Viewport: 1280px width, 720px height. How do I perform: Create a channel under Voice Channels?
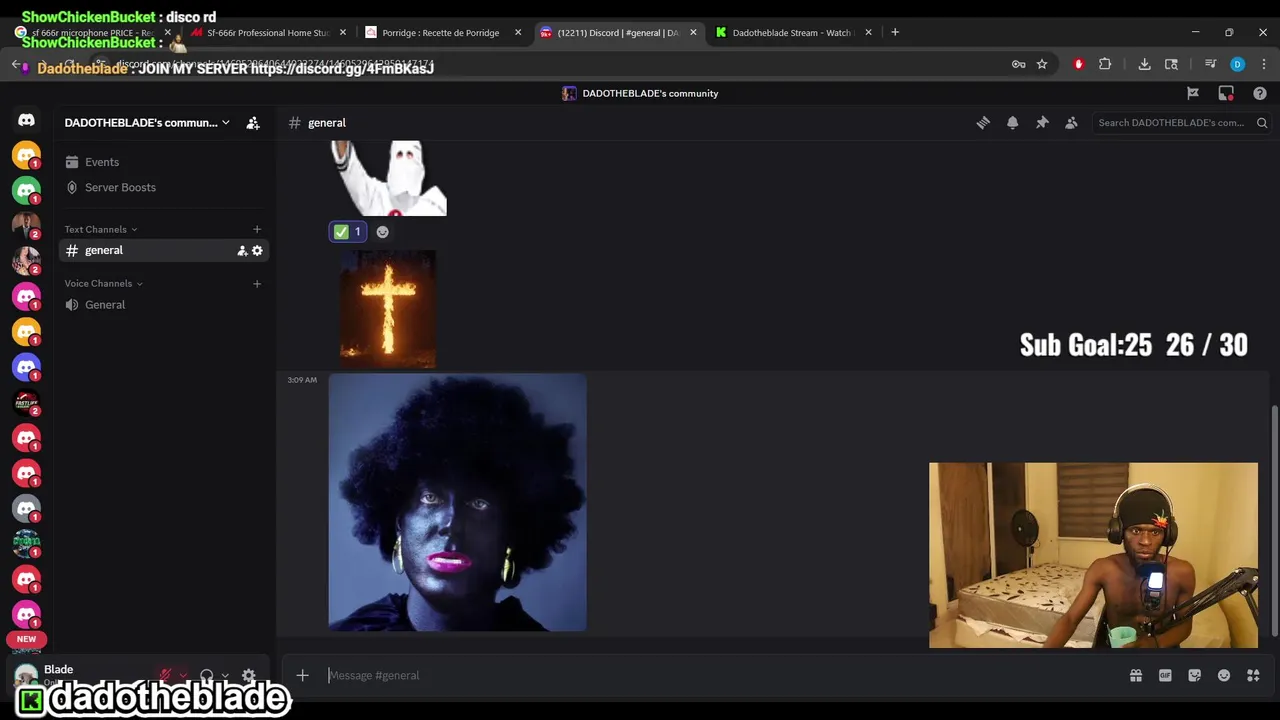(257, 283)
